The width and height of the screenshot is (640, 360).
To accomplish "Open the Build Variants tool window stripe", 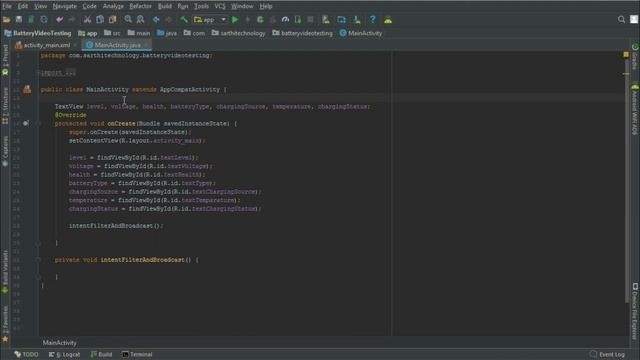I will coord(5,271).
